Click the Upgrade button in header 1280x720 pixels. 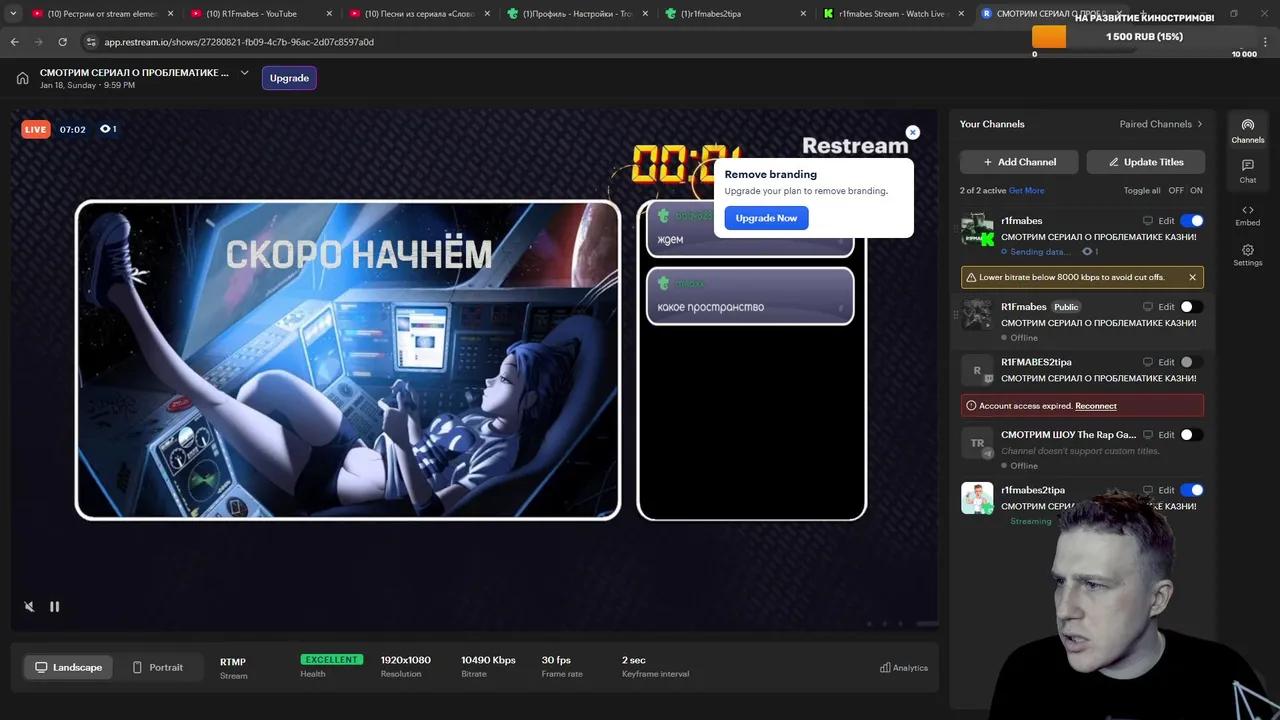(289, 78)
